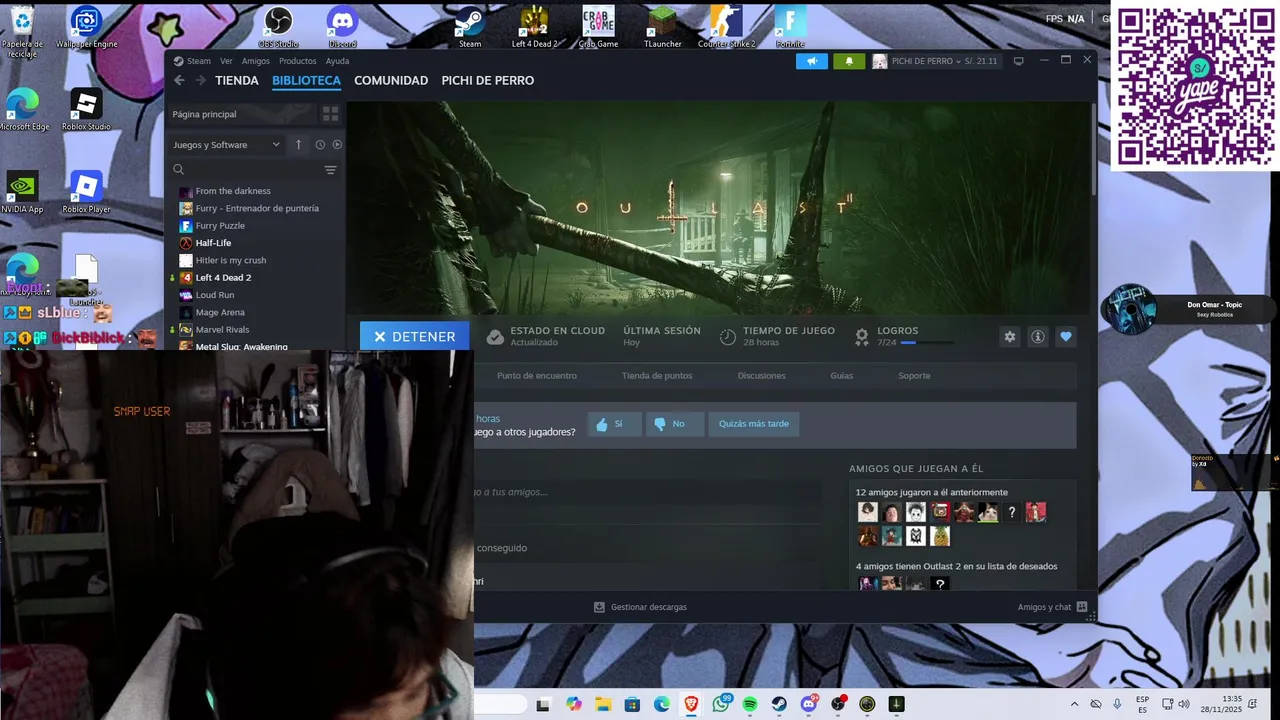The height and width of the screenshot is (720, 1280).
Task: Open Soporte link
Action: point(914,376)
